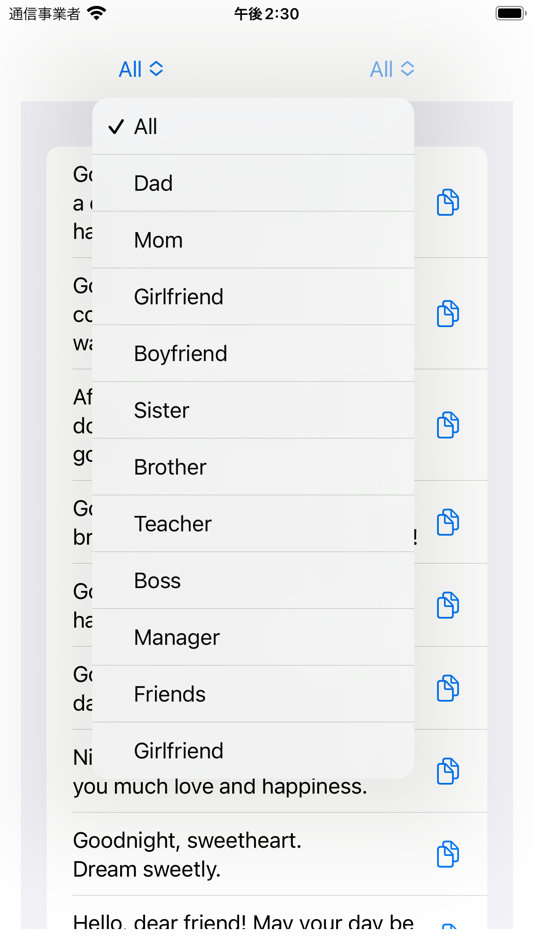Tap the copy icon beside the Sister row
Viewport: 534px width, 950px height.
(448, 424)
